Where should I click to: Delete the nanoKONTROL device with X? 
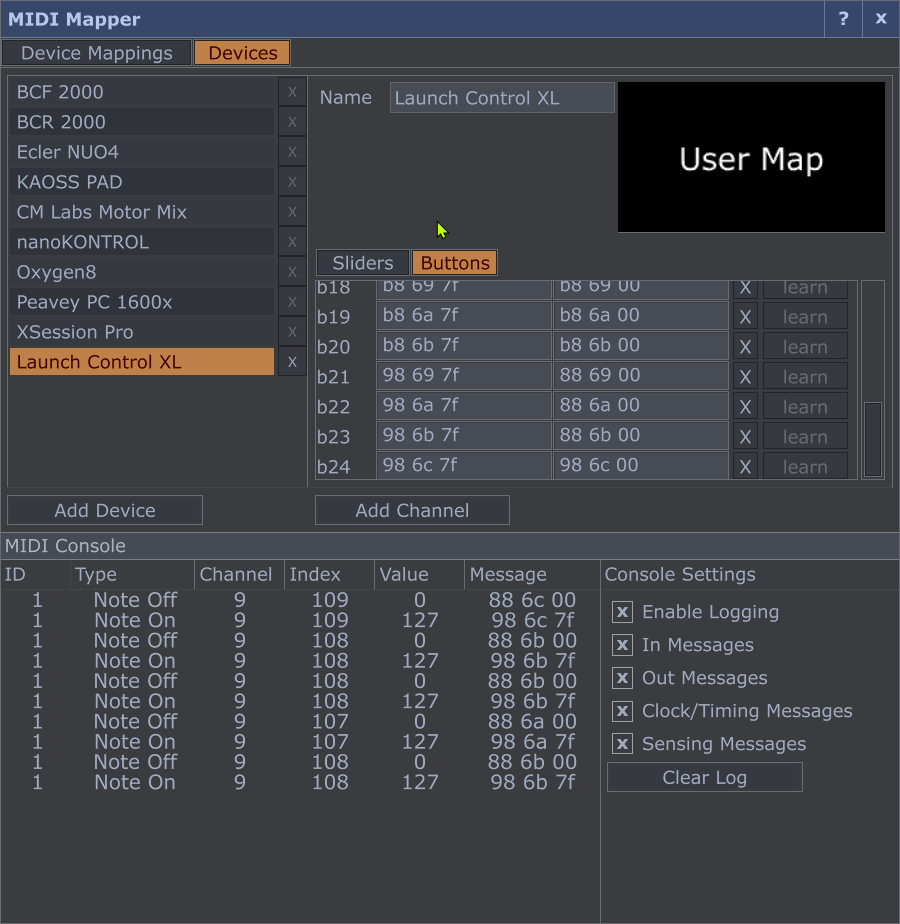[292, 242]
